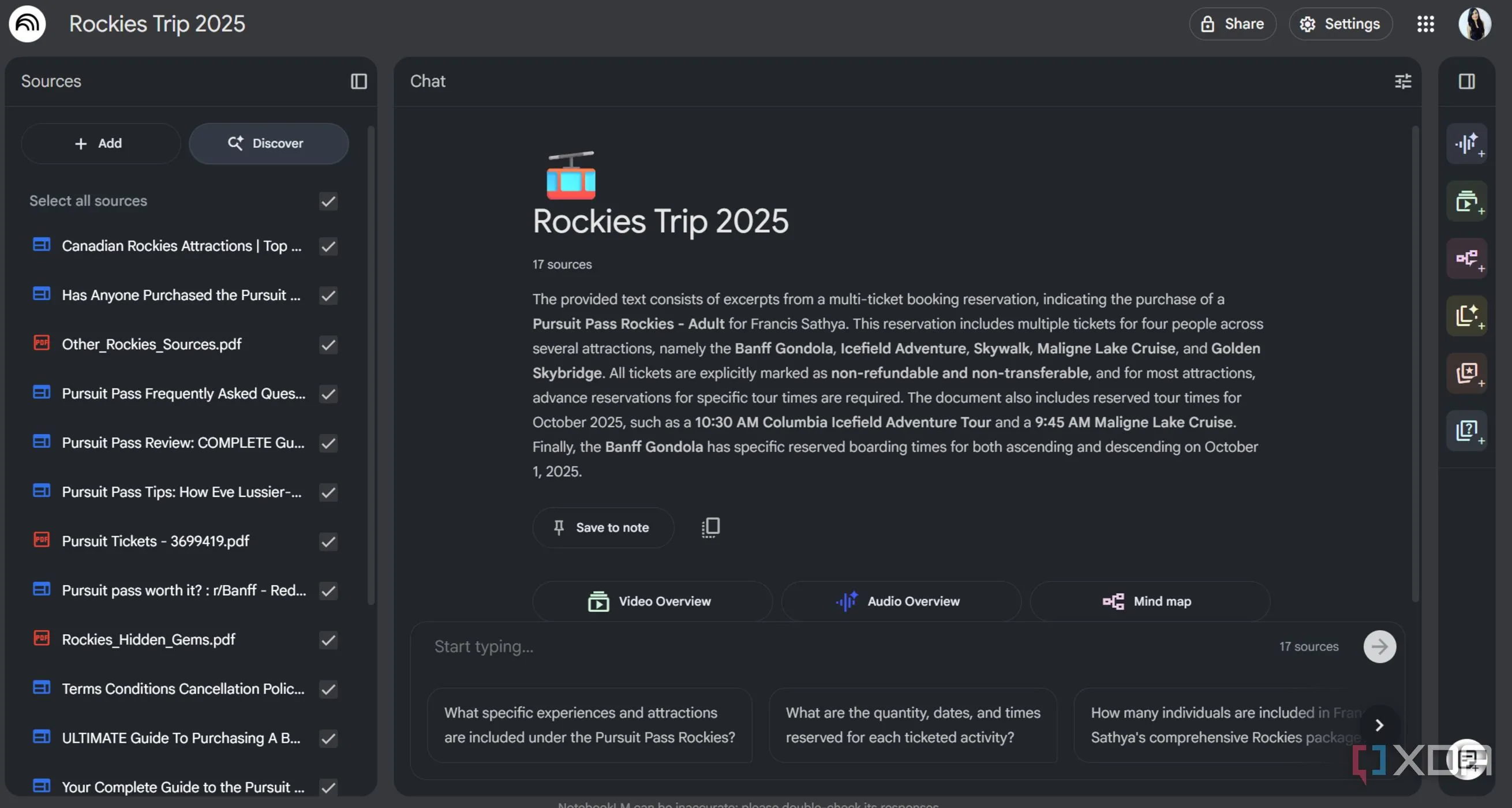1512x808 pixels.
Task: Generate Audio Overview from Studio sidebar
Action: 1466,144
